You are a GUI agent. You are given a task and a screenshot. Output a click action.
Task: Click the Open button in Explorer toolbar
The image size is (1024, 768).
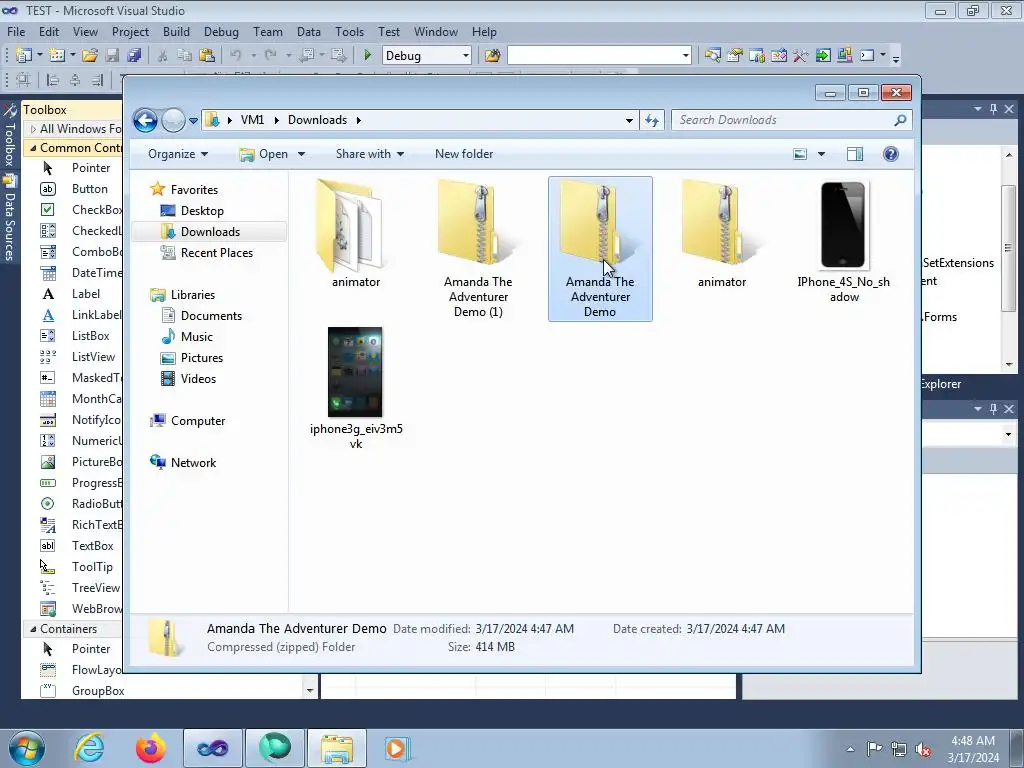tap(263, 154)
